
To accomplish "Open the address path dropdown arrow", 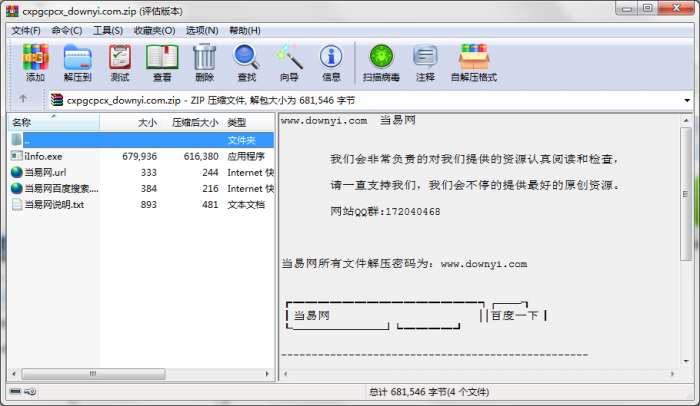I will pos(687,100).
